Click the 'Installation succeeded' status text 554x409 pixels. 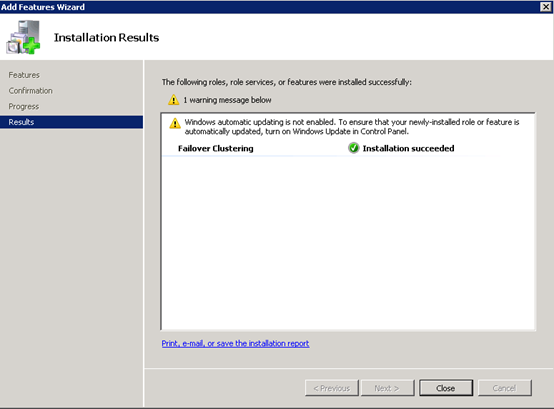tap(408, 148)
